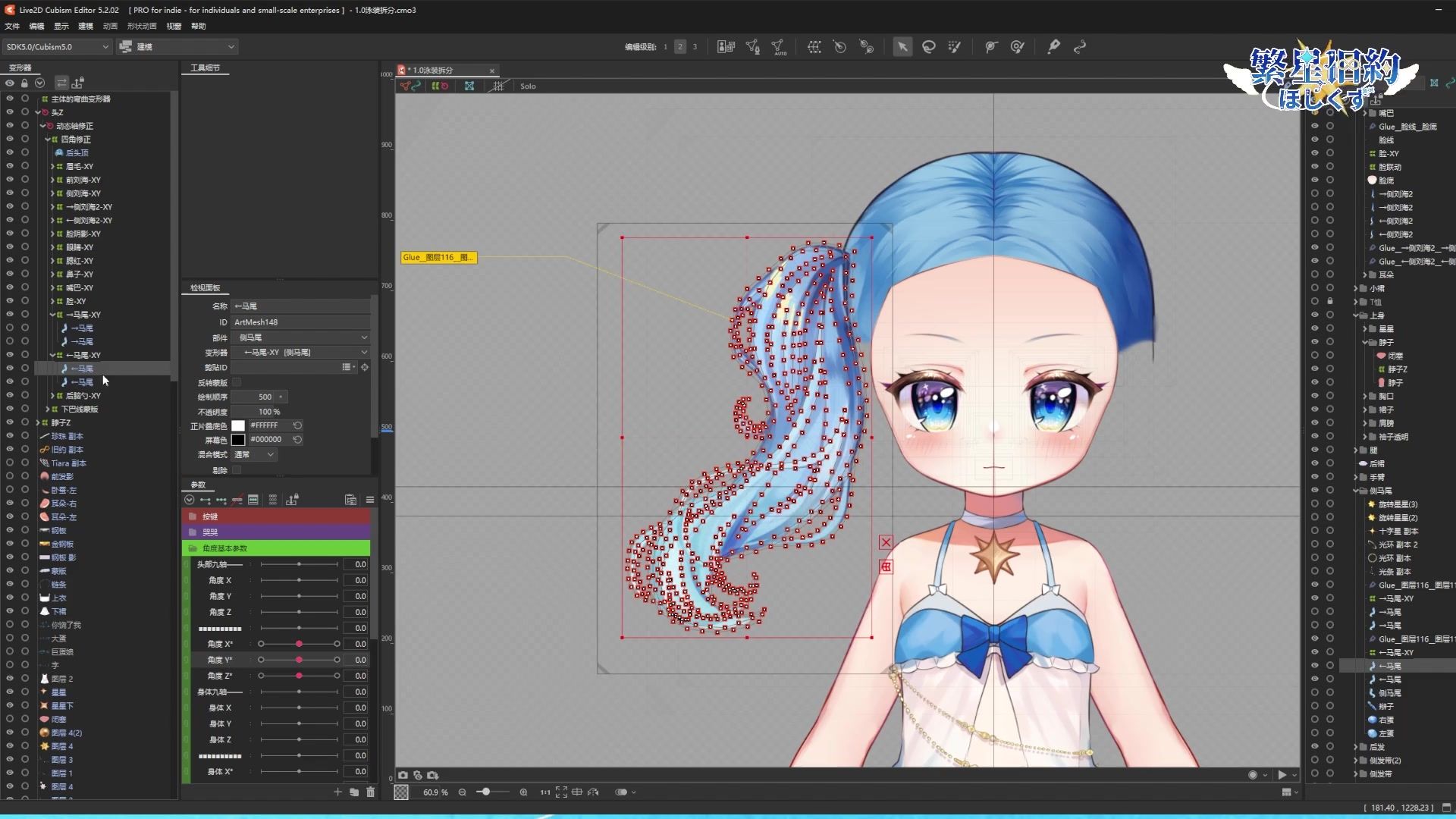Create a rotation deformer from toolbar
The height and width of the screenshot is (819, 1456).
tap(839, 47)
